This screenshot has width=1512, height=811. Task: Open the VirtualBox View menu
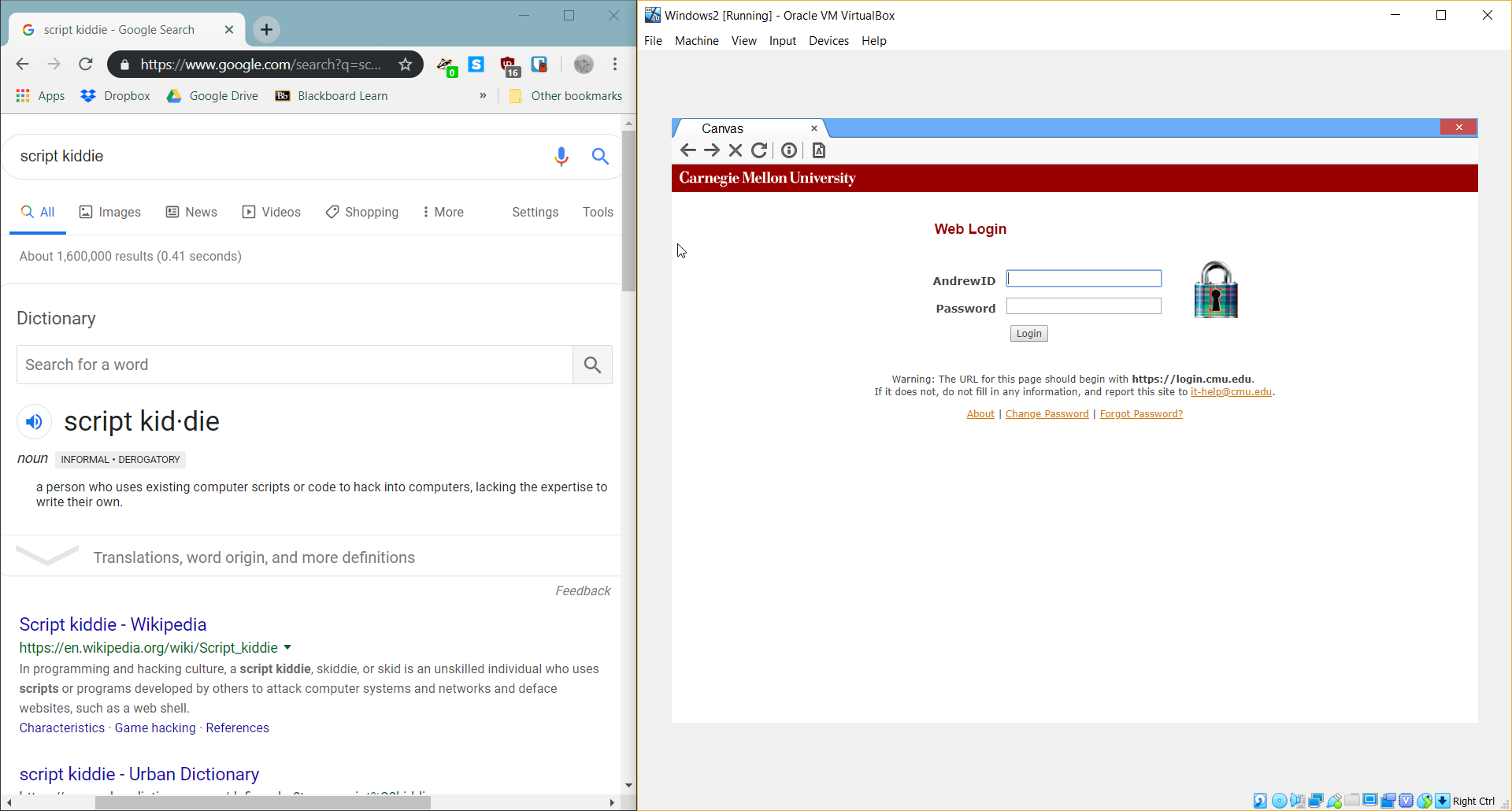point(743,41)
